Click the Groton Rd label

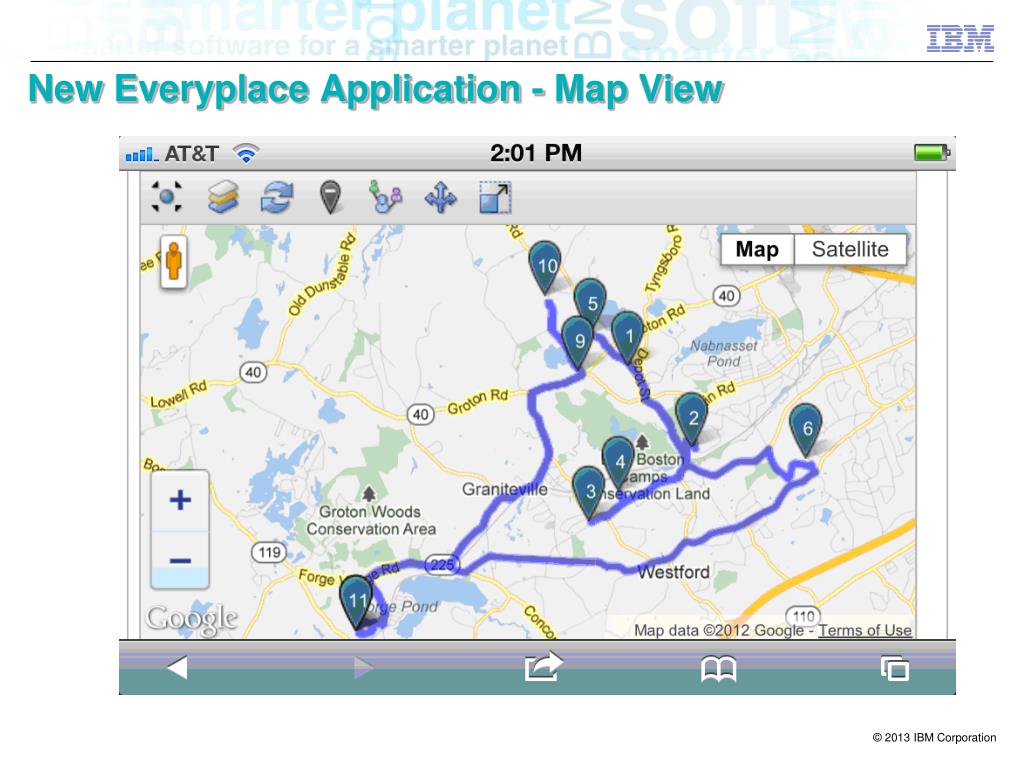[477, 400]
